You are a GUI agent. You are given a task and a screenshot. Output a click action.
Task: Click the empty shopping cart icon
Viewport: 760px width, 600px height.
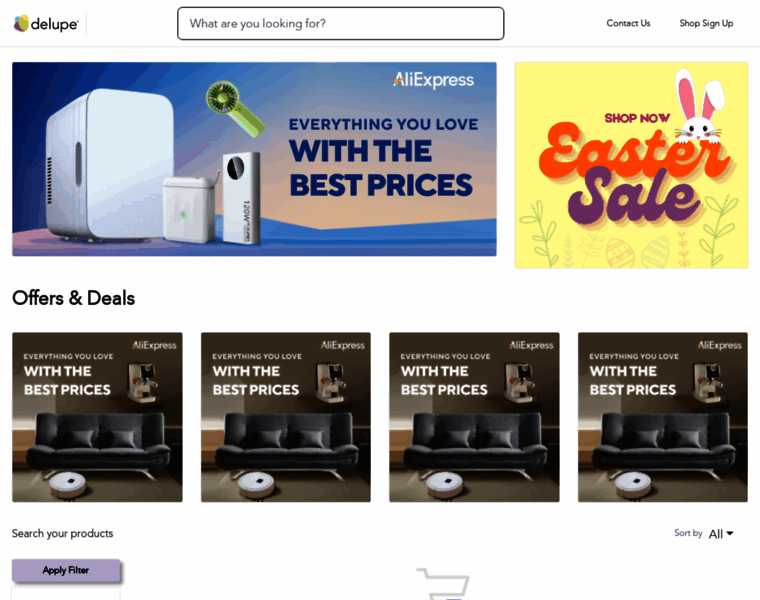[443, 584]
